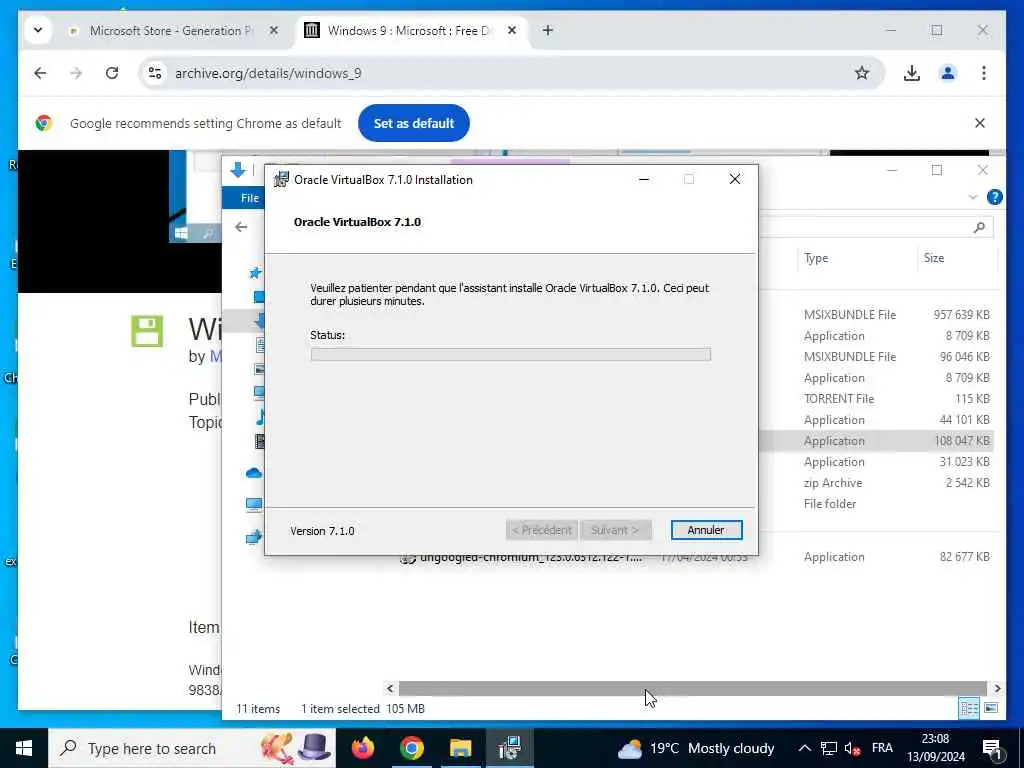The width and height of the screenshot is (1024, 768).
Task: Open the taskbar clock and date
Action: tap(935, 748)
